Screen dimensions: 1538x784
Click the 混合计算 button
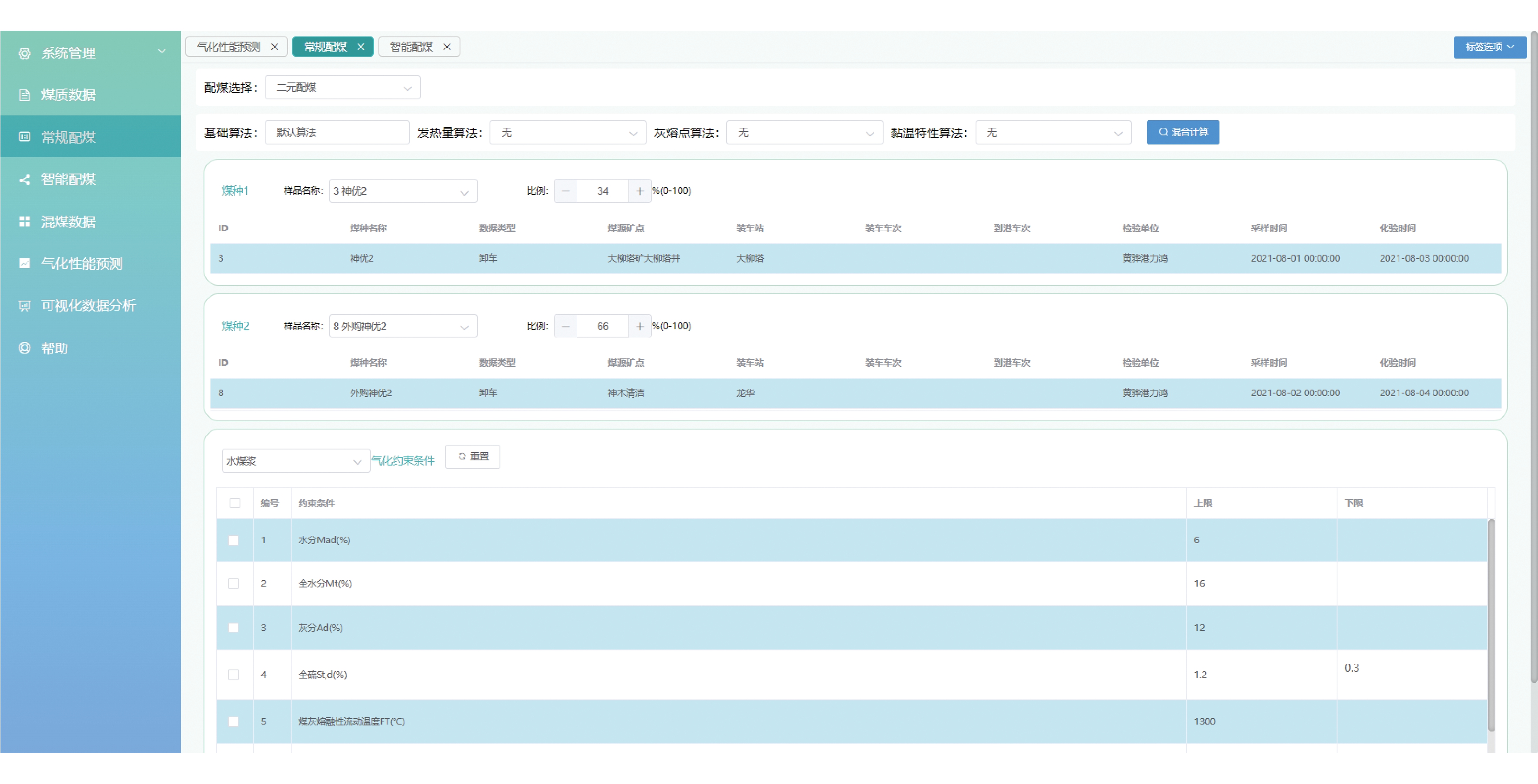coord(1183,132)
